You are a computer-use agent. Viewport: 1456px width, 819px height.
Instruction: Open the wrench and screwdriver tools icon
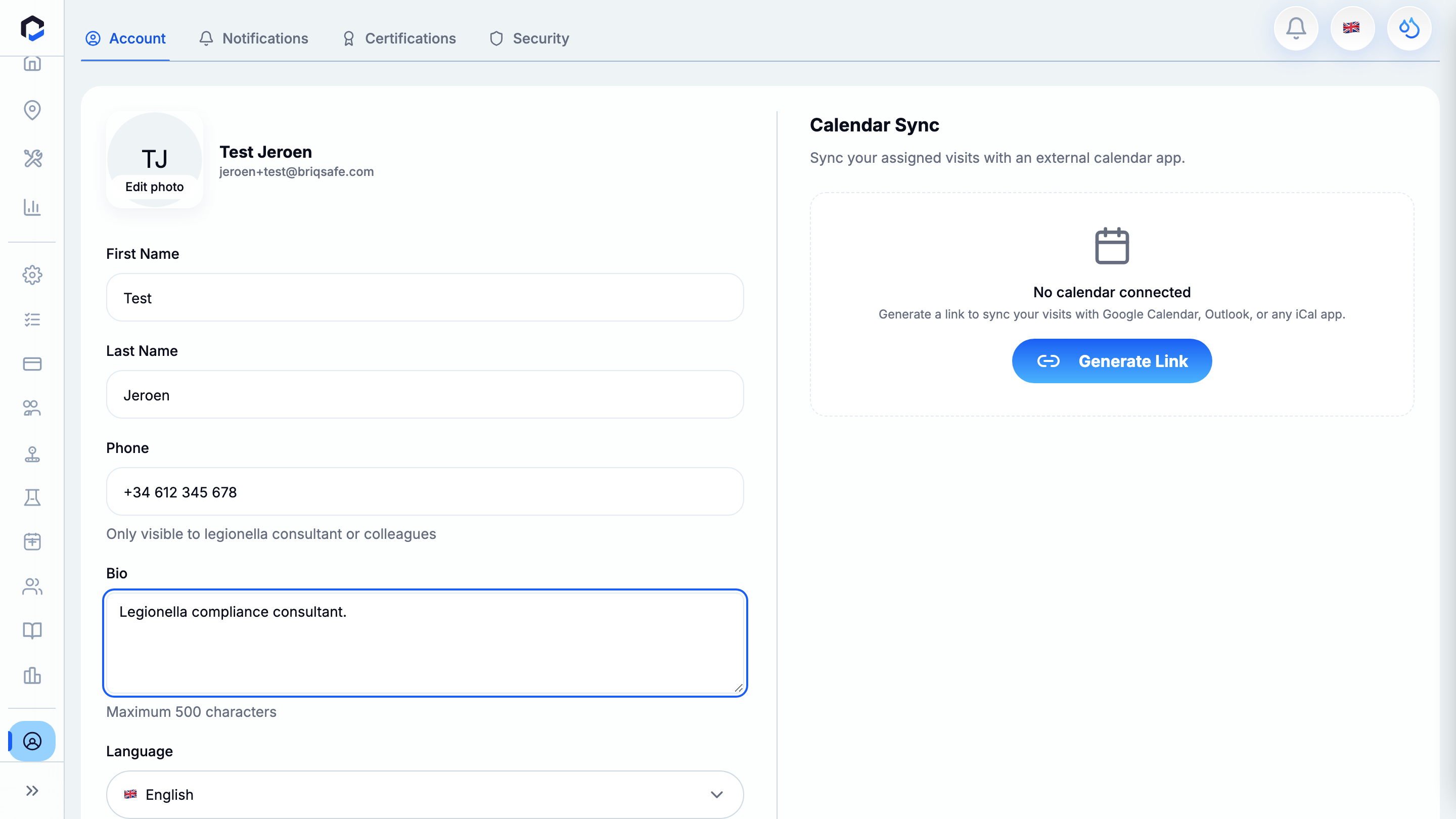[32, 158]
